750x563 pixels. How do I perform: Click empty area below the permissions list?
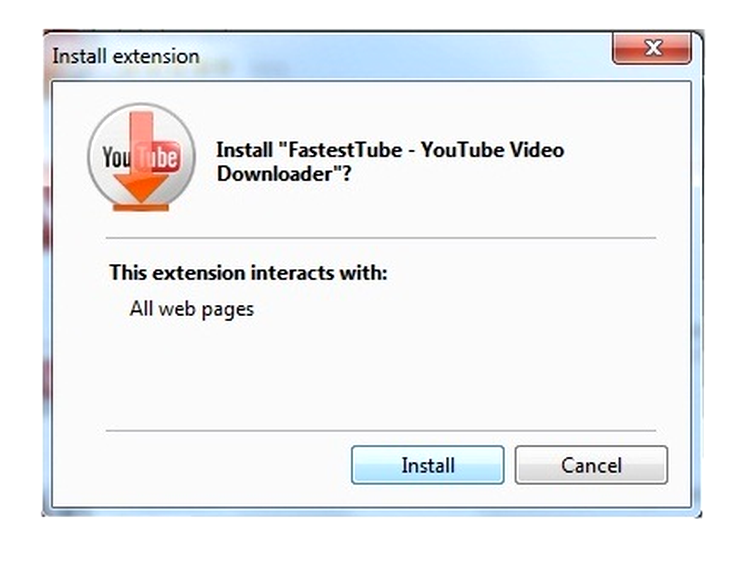click(x=373, y=375)
